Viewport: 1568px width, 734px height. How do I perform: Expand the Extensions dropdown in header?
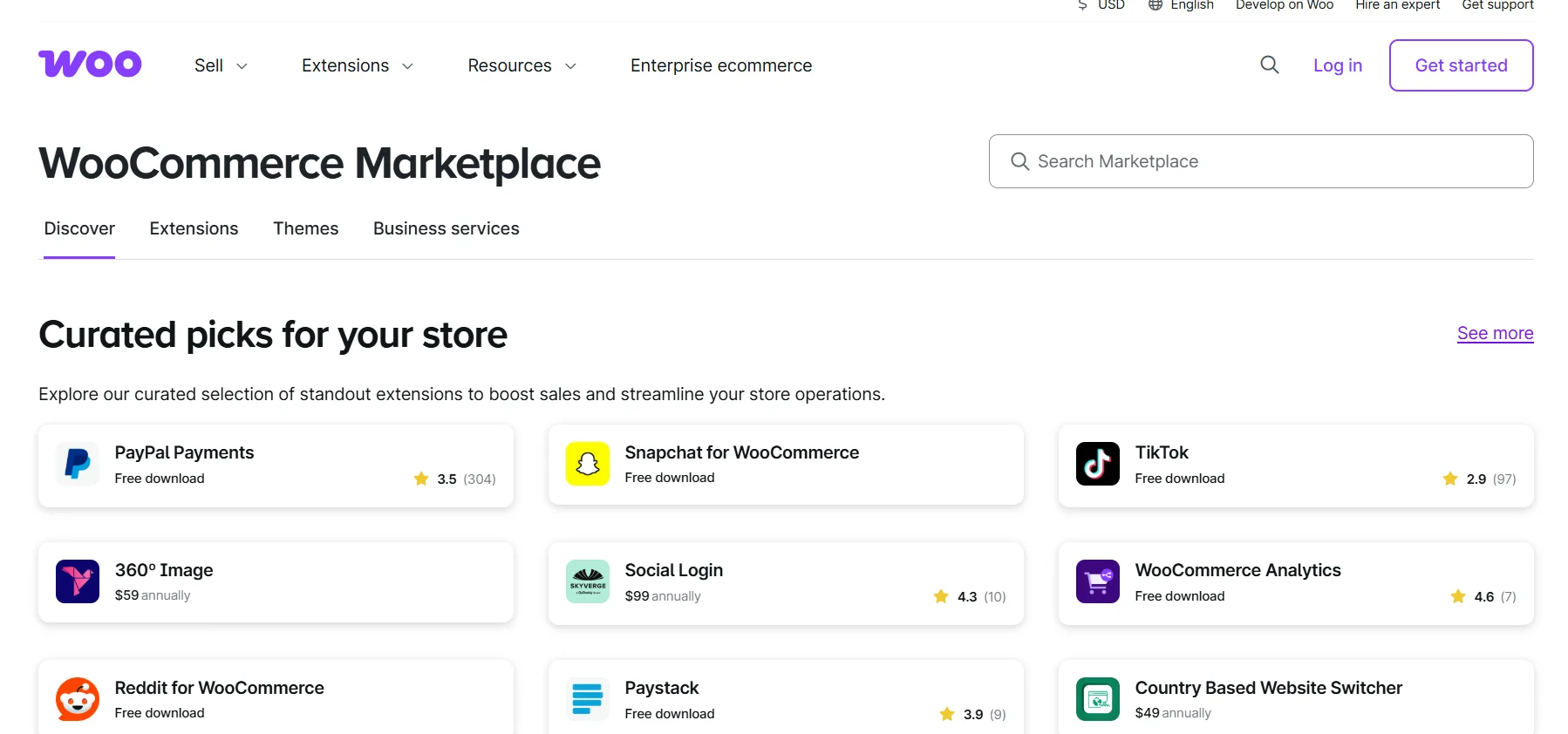[x=357, y=66]
